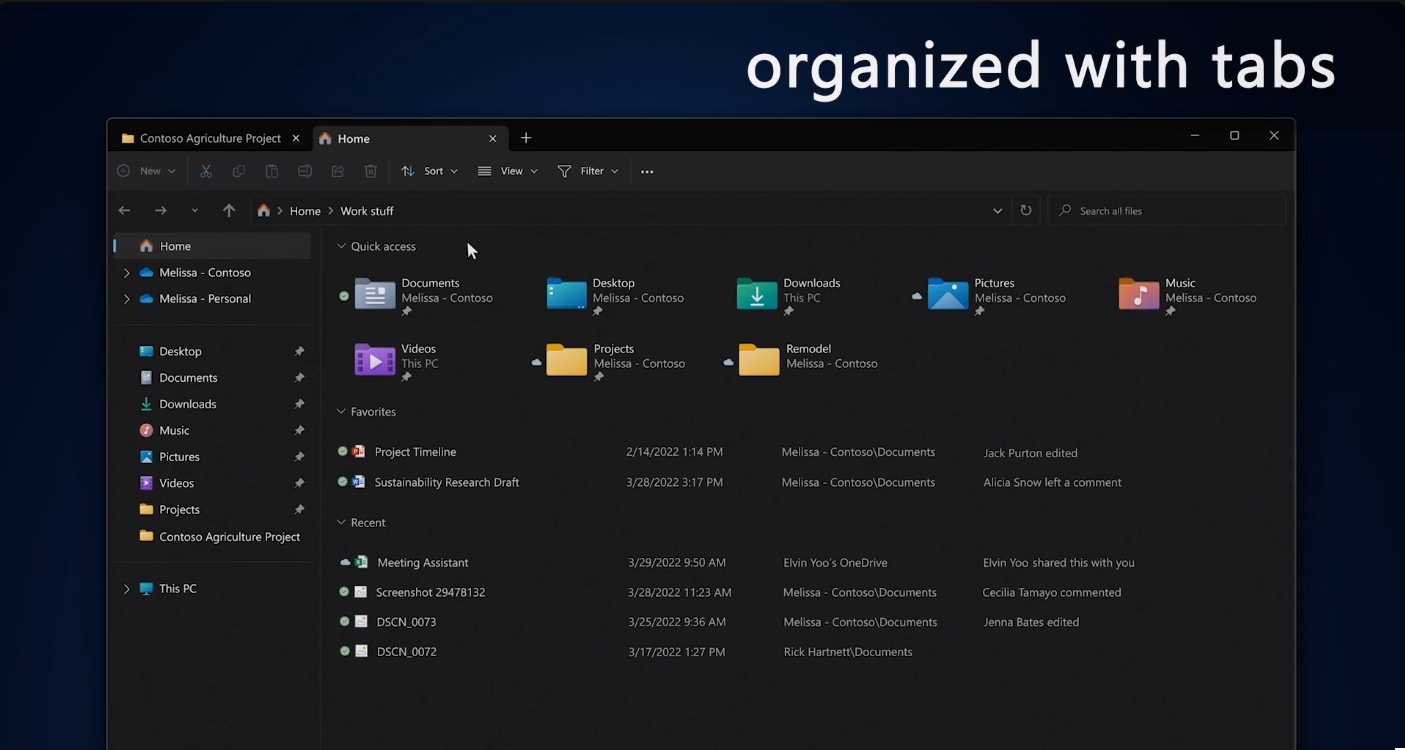Click the Delete trash icon
Viewport: 1405px width, 750px height.
[371, 171]
